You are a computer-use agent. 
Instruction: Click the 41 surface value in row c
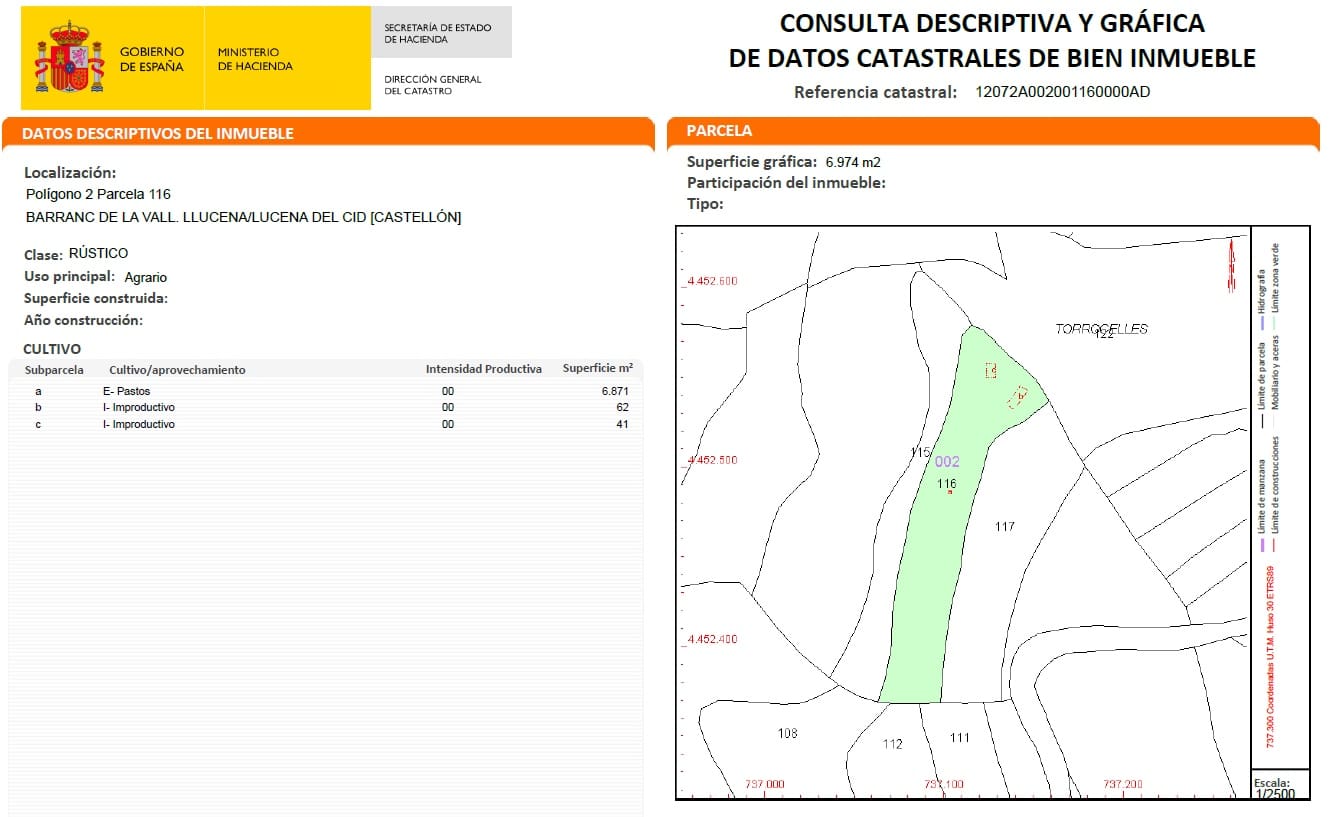(622, 424)
